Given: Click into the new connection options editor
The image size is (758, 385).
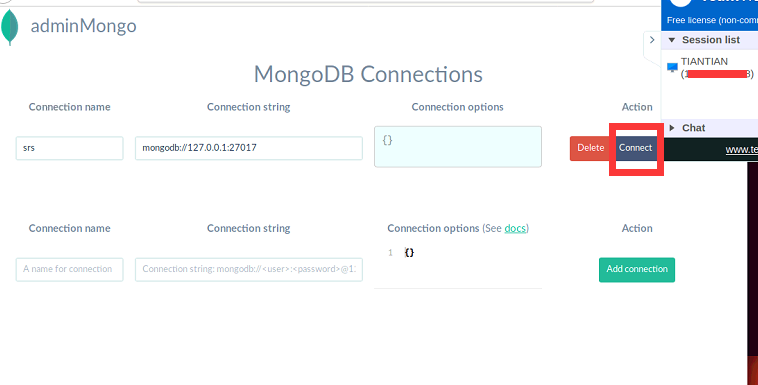Looking at the screenshot, I should point(458,267).
